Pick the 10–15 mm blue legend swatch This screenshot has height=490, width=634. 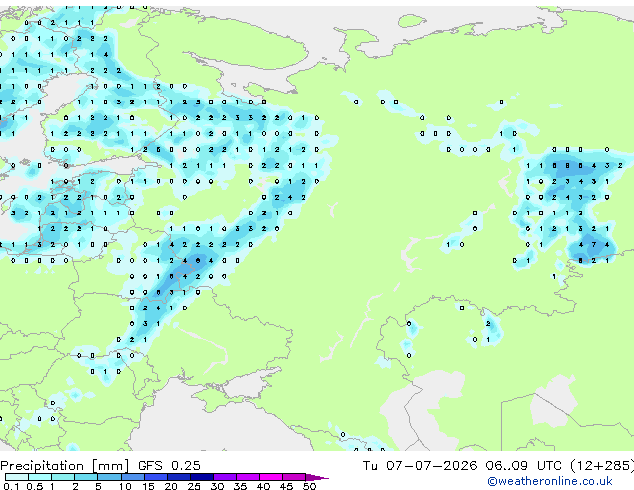pos(133,477)
